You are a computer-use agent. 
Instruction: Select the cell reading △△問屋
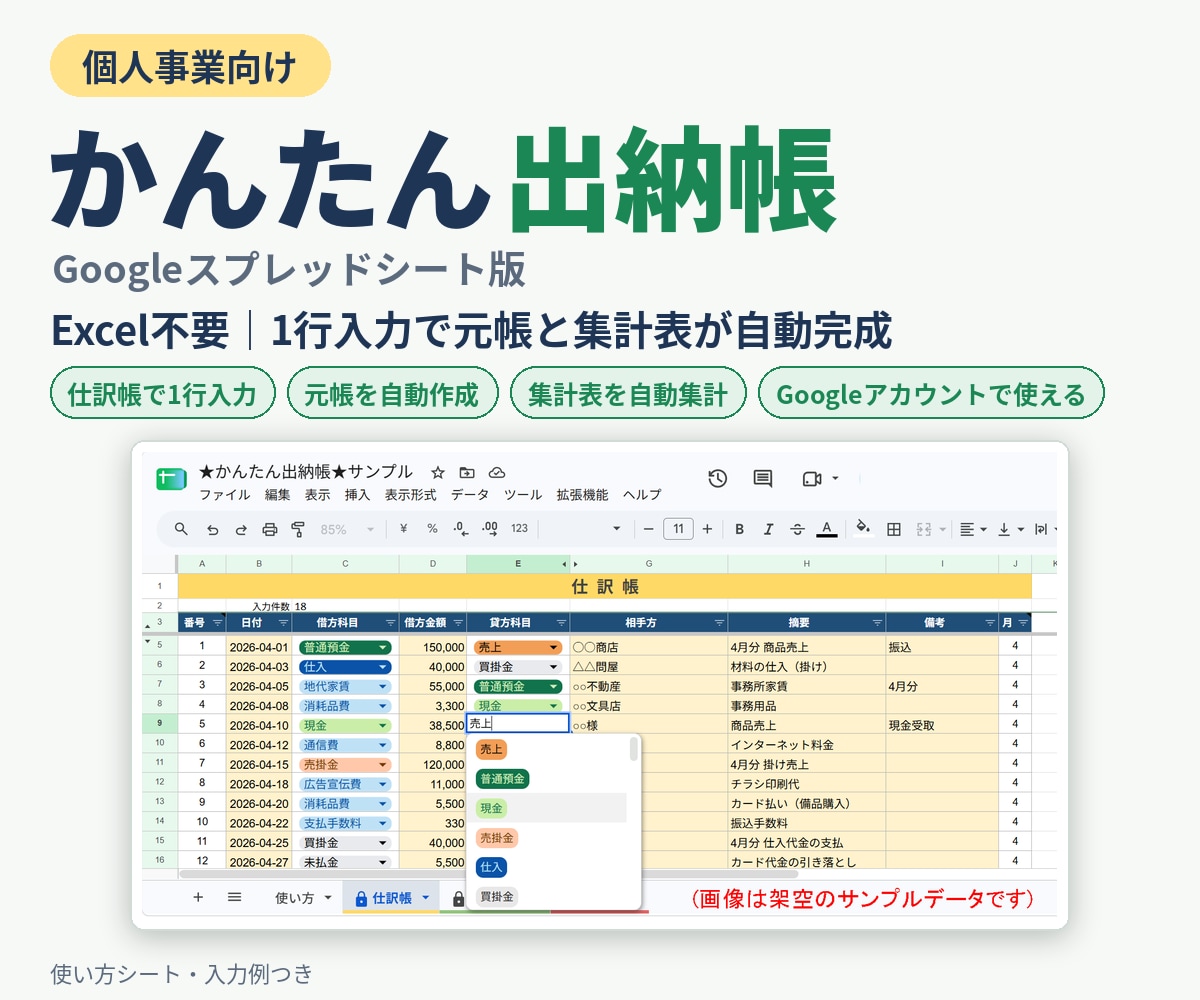click(648, 666)
